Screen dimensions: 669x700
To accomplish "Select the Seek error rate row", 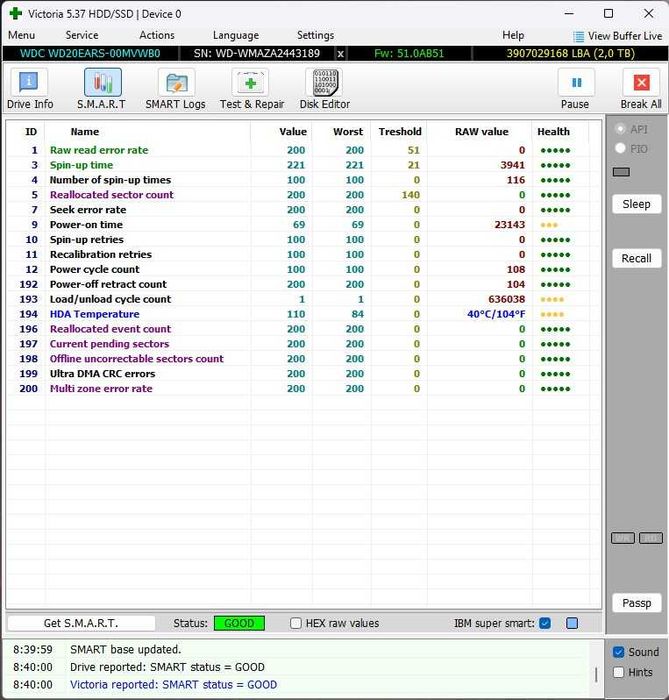I will coord(298,210).
